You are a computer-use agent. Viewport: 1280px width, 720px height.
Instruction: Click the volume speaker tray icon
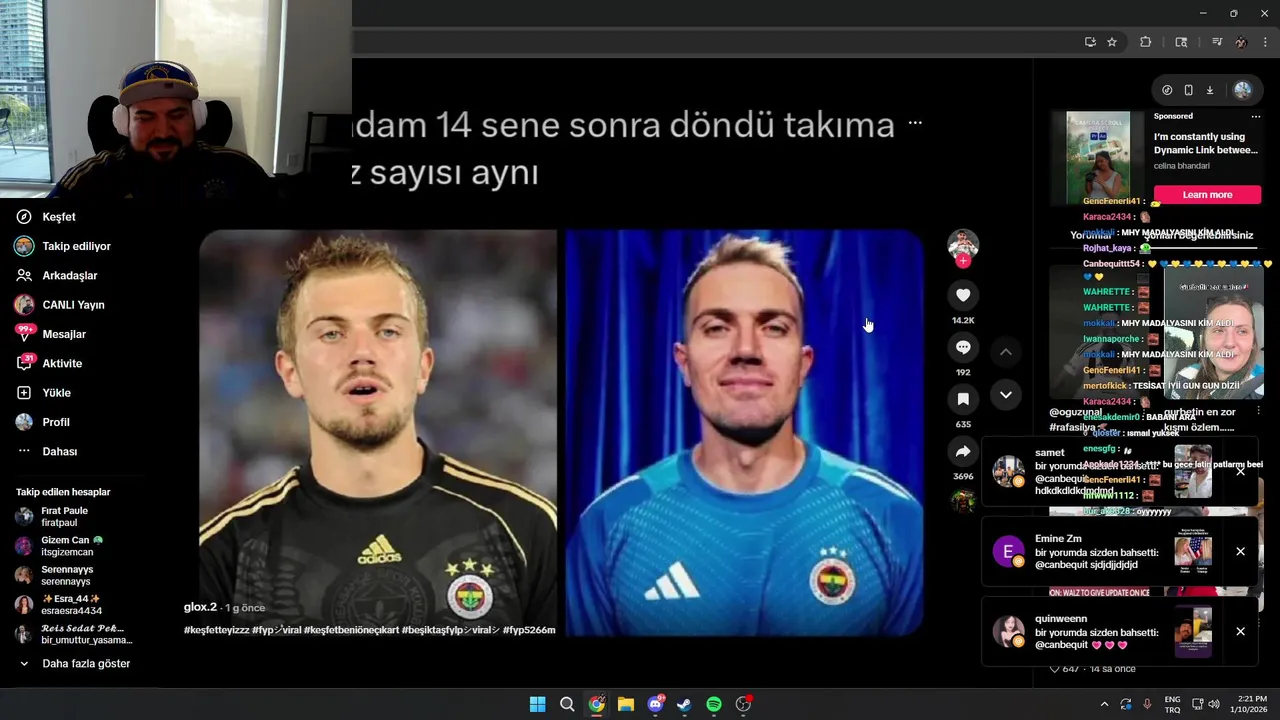point(1214,704)
